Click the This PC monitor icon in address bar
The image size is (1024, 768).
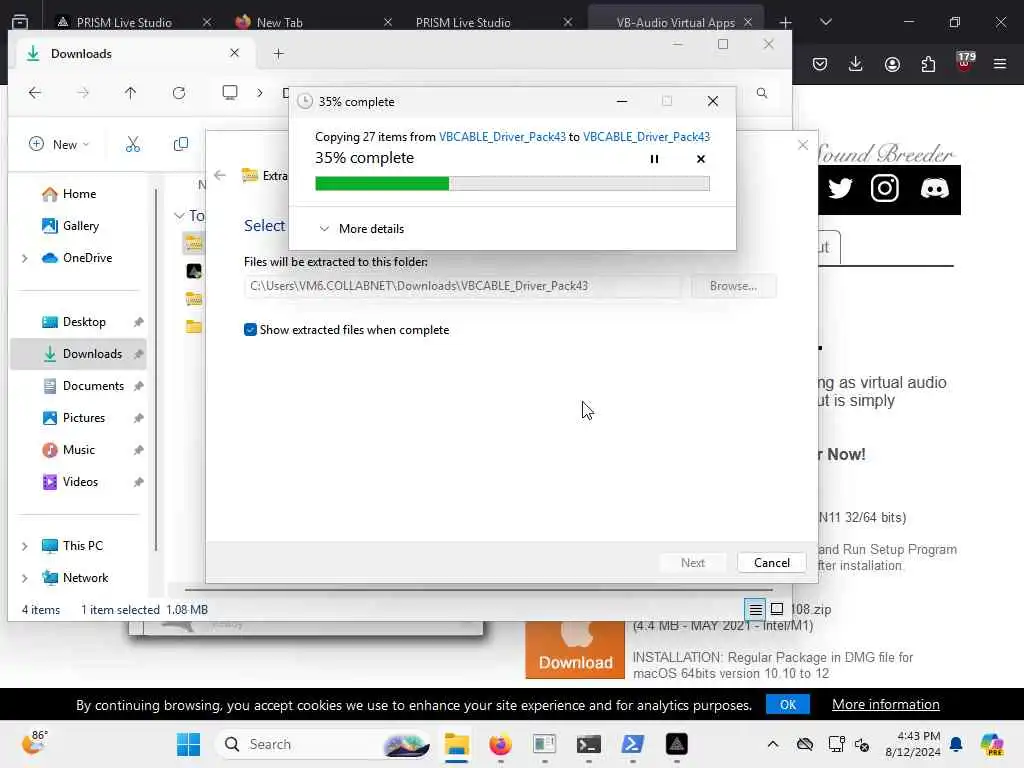point(230,92)
